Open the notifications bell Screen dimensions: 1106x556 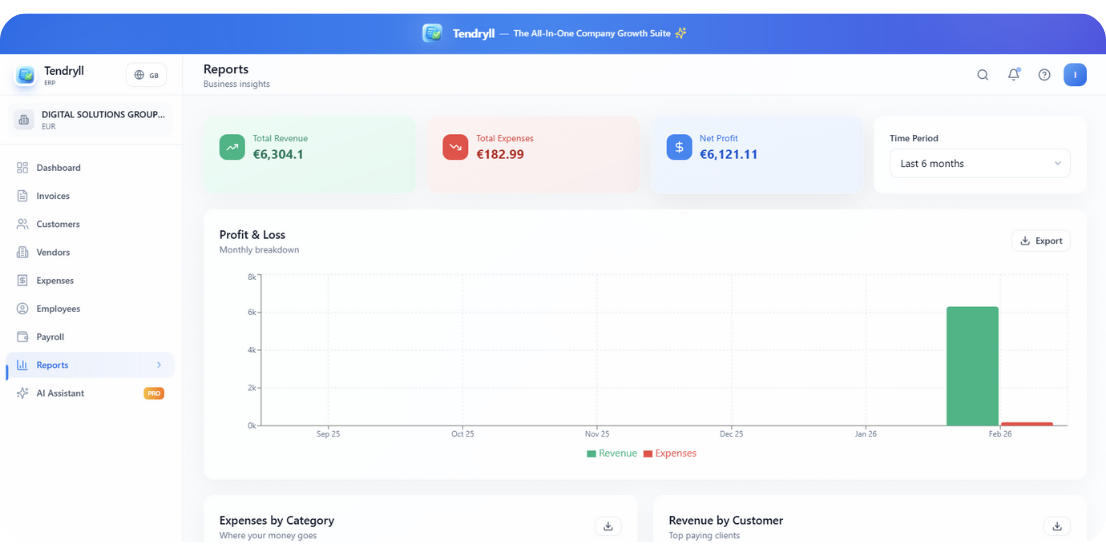tap(1013, 75)
